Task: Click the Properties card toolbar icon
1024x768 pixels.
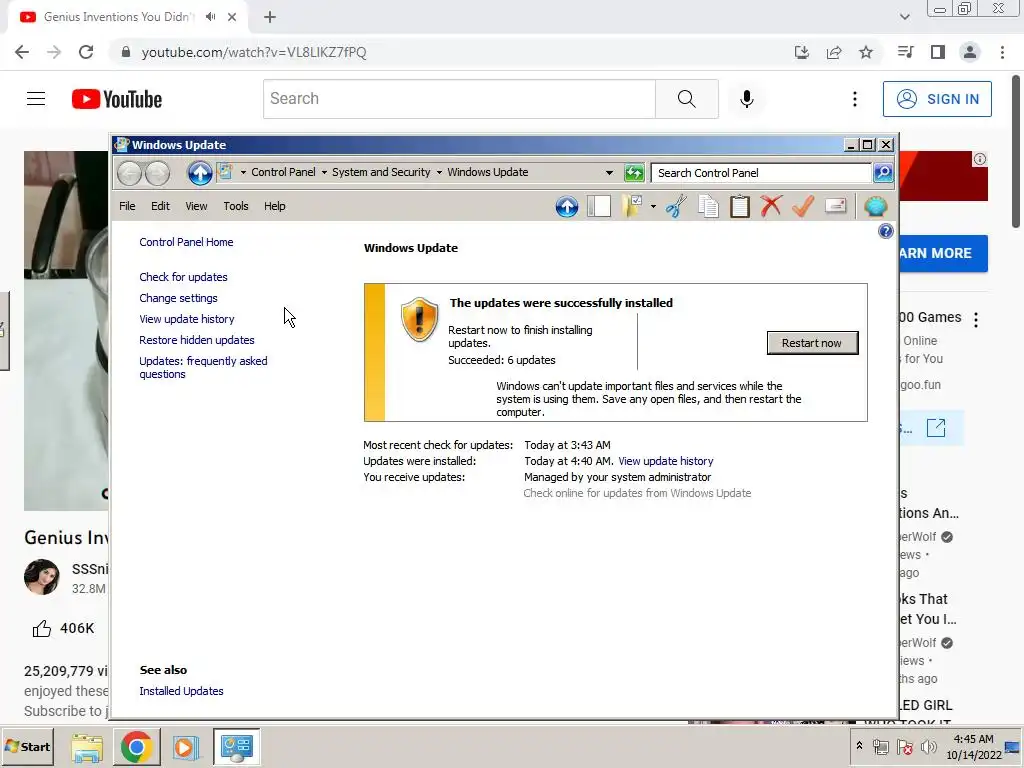Action: point(835,206)
